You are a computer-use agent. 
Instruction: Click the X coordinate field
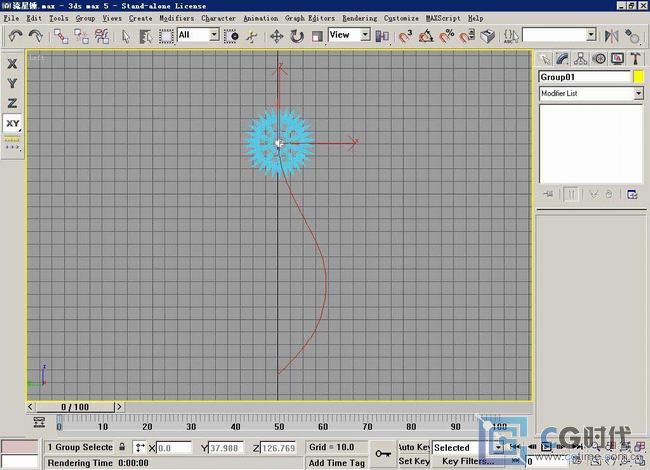click(174, 448)
